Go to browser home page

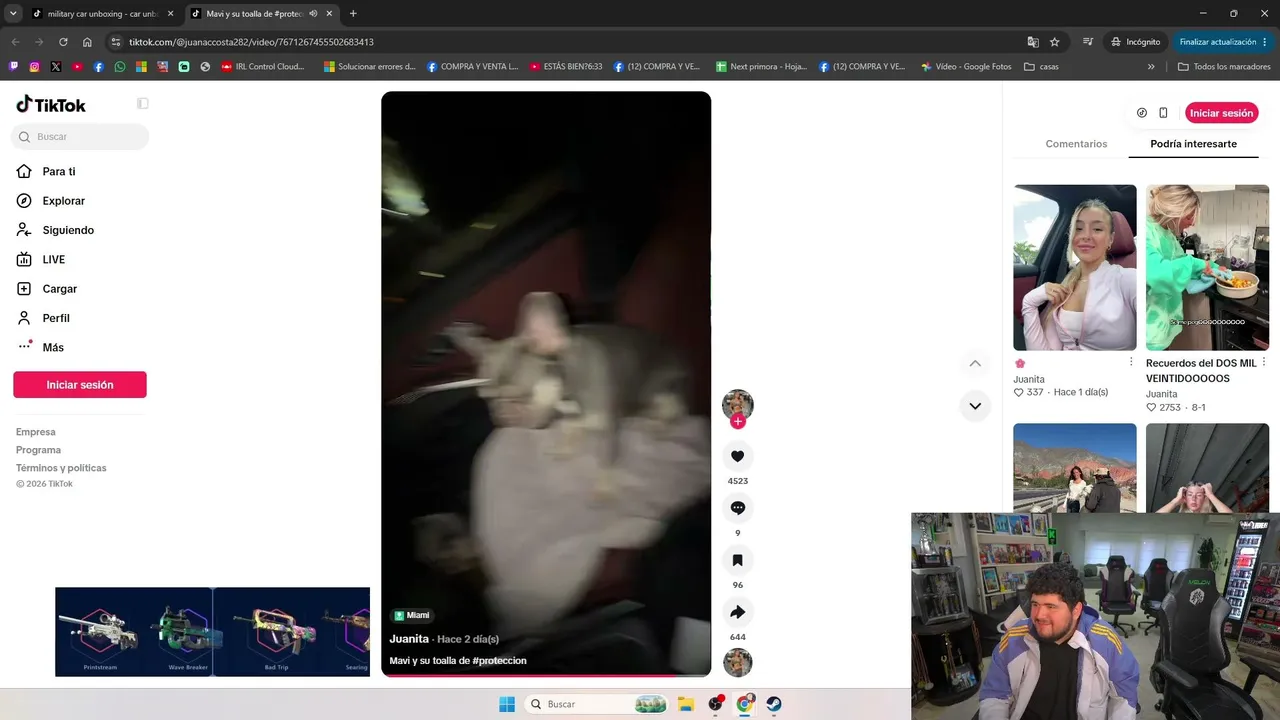point(87,42)
